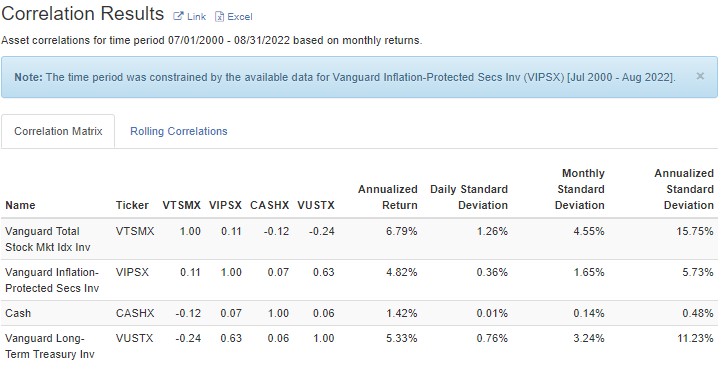Select the Vanguard Inflation-Protected Secs Inv name
The width and height of the screenshot is (721, 371).
[x=52, y=280]
